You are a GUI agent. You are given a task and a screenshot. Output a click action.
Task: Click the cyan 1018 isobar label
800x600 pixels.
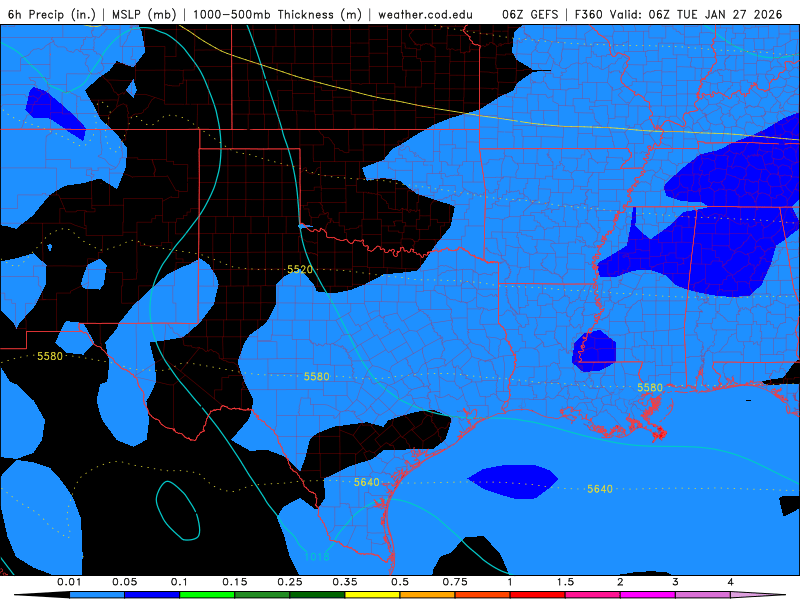pos(316,557)
